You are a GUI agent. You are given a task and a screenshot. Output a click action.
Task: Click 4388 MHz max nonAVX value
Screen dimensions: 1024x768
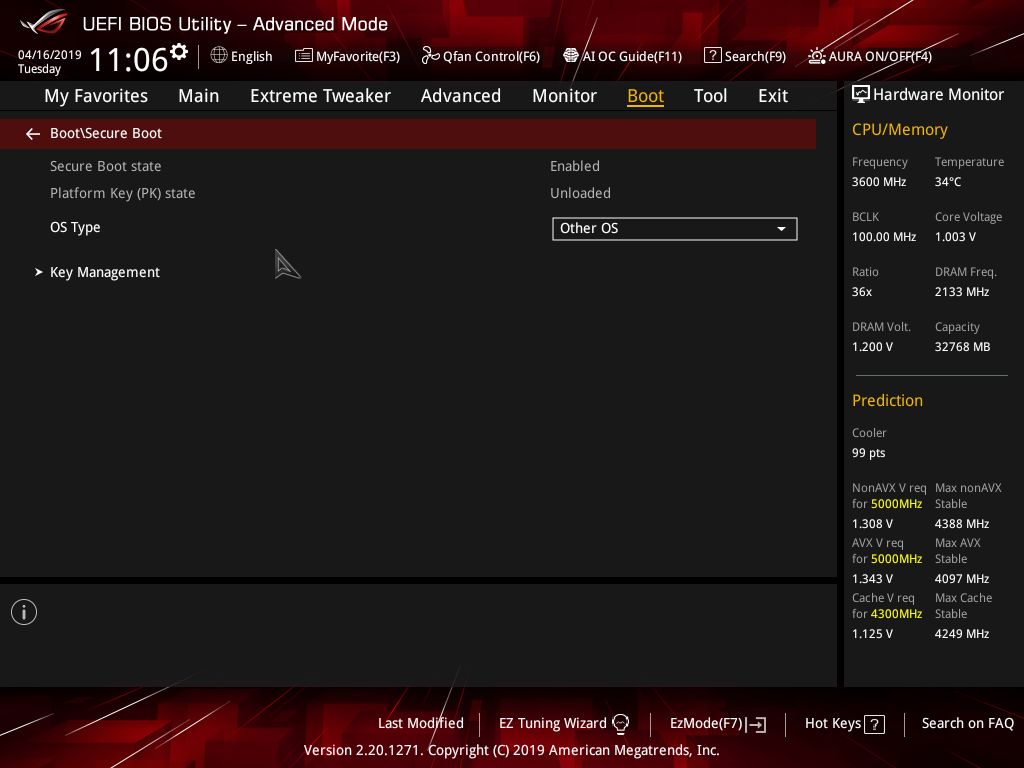click(961, 524)
